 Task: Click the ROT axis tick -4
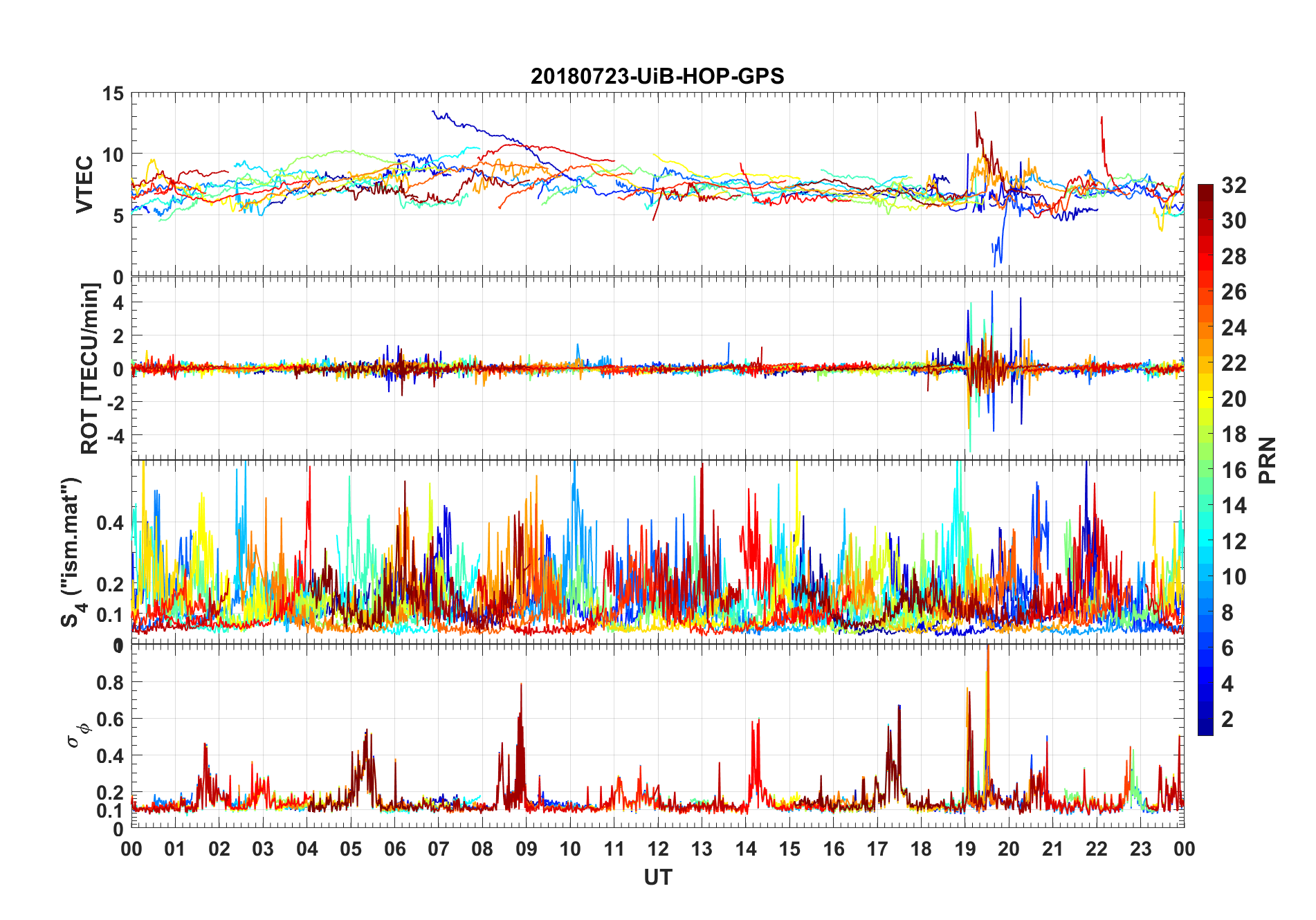coord(115,436)
